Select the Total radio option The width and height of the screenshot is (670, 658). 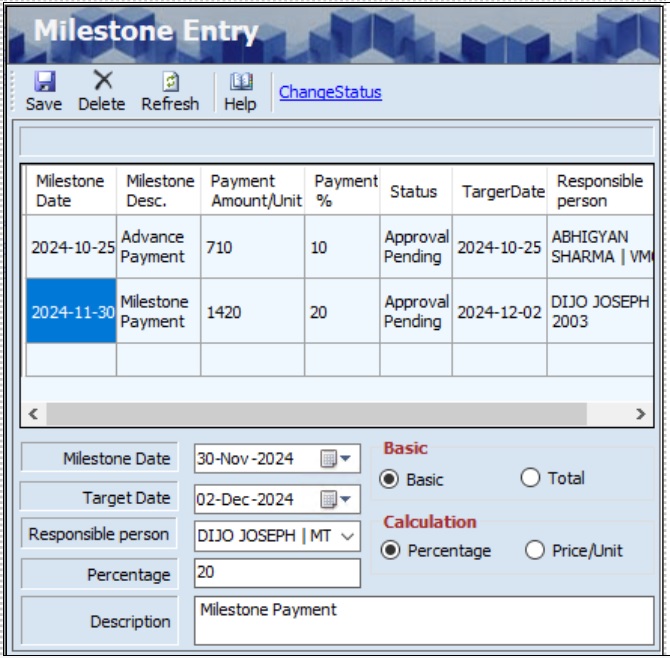point(530,478)
